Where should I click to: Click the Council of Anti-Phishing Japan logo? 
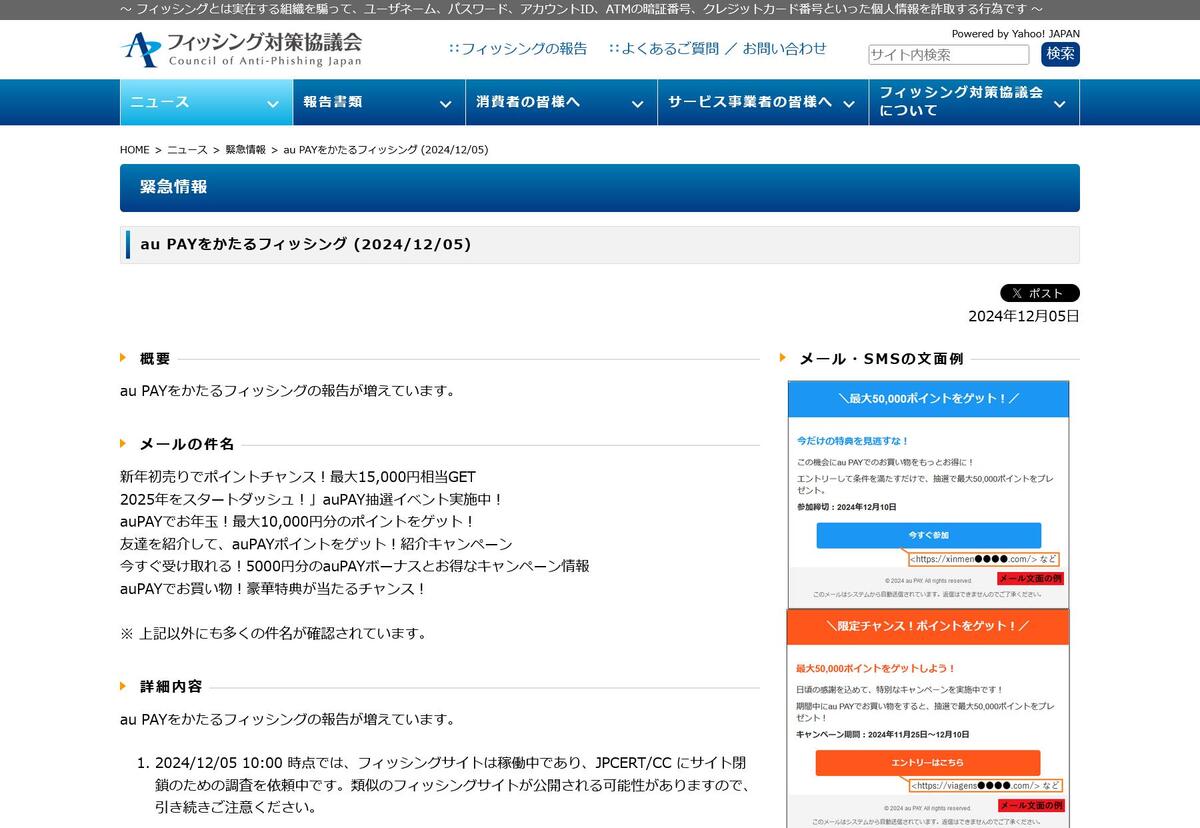click(x=241, y=49)
